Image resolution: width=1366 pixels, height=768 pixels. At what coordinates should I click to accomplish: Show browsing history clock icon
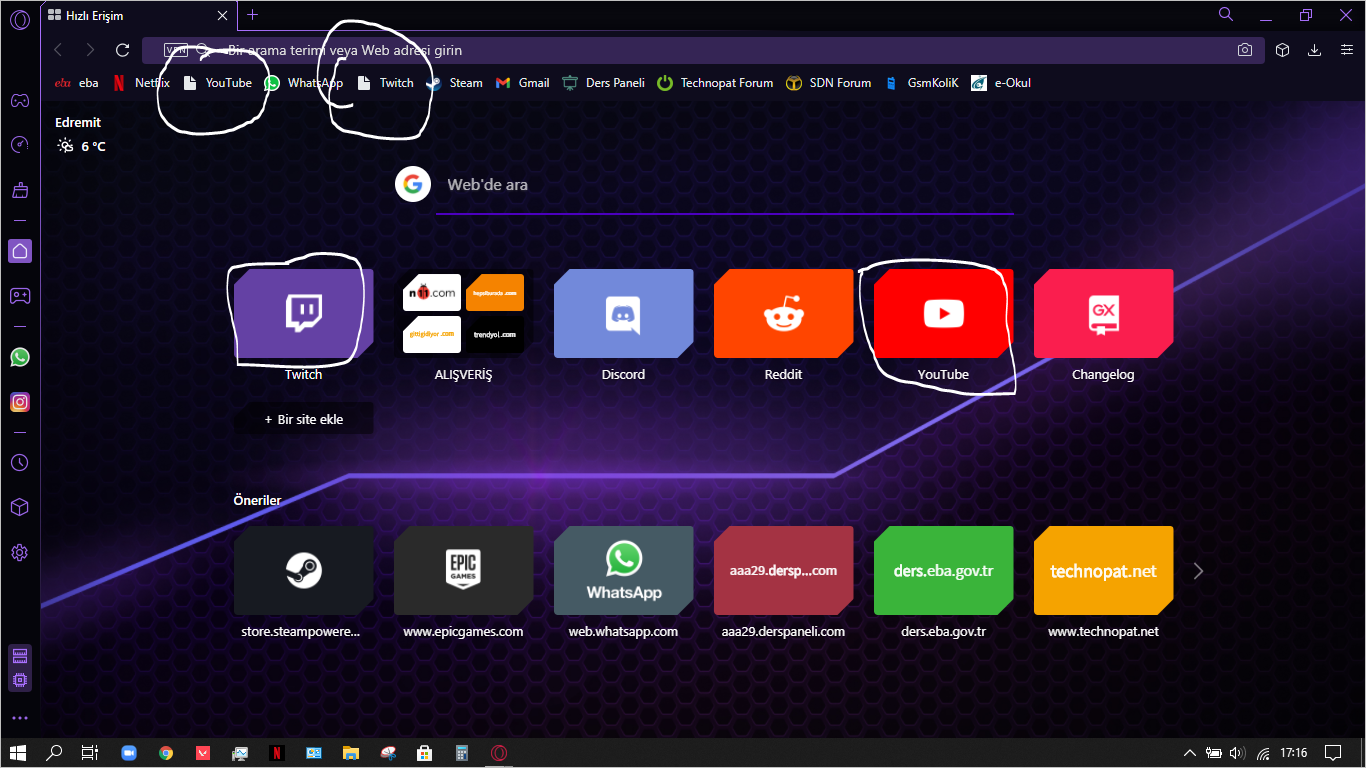click(20, 463)
